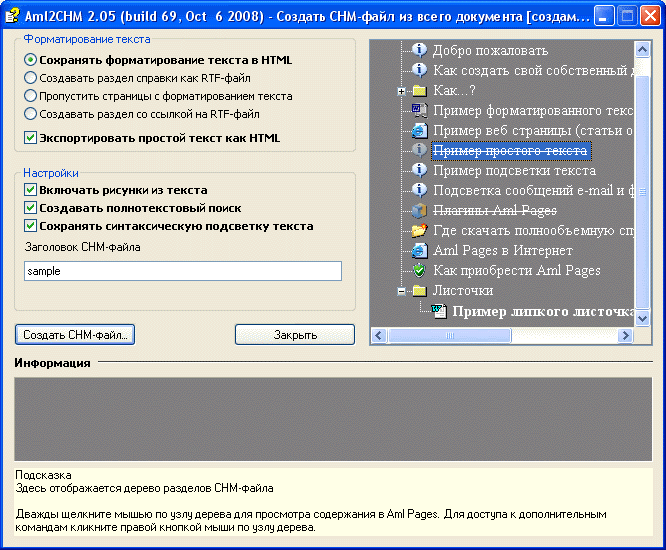Click sticky note icon beside Пример липкого листочка
The image size is (666, 550).
tap(439, 311)
